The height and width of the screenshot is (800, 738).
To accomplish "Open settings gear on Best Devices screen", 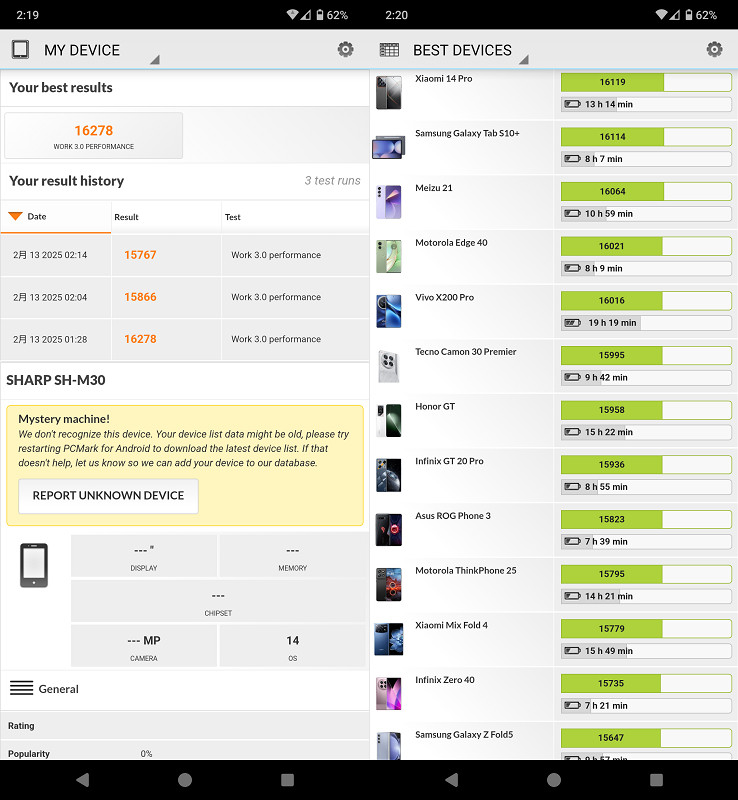I will tap(715, 49).
